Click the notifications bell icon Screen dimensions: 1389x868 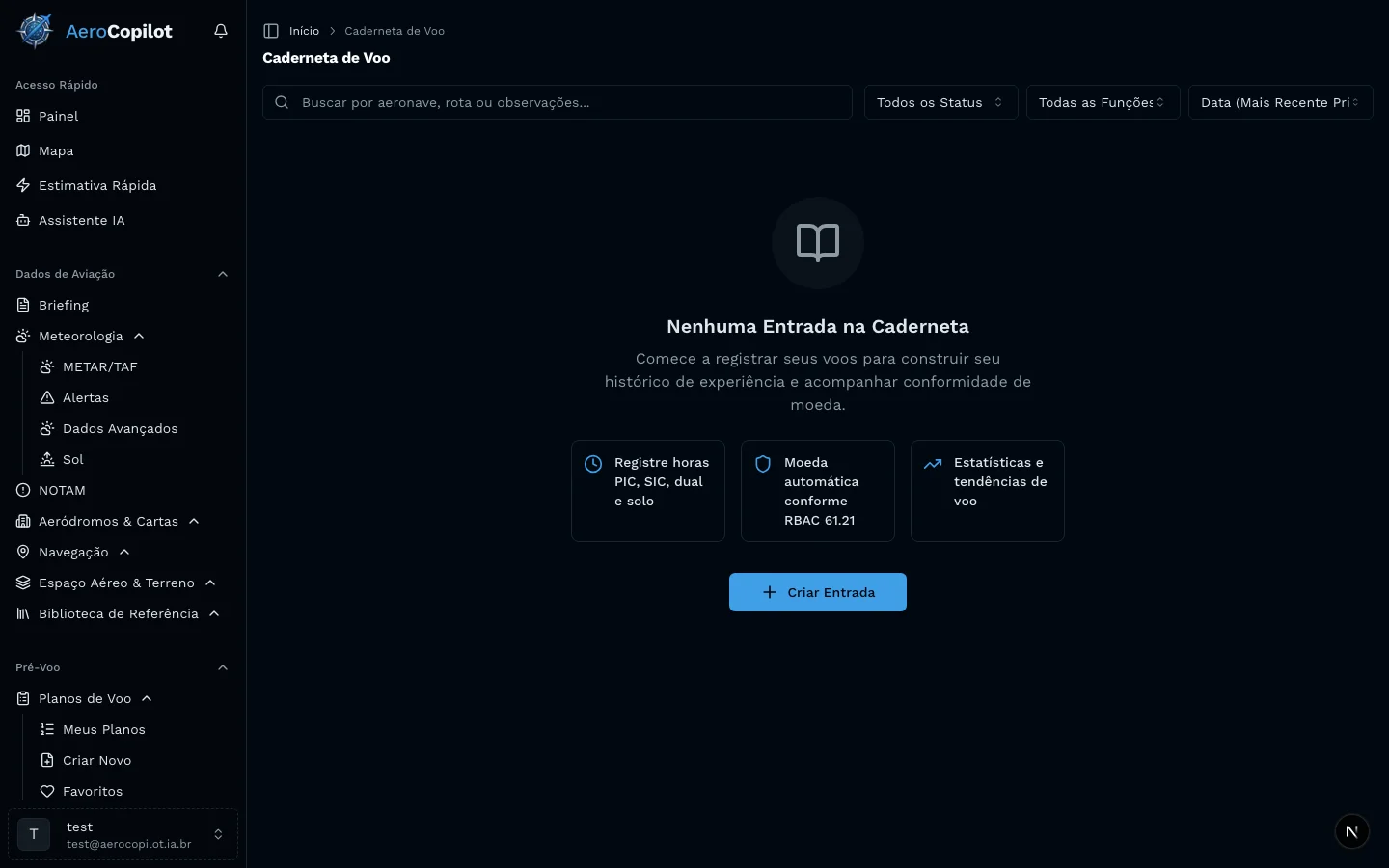(x=221, y=31)
